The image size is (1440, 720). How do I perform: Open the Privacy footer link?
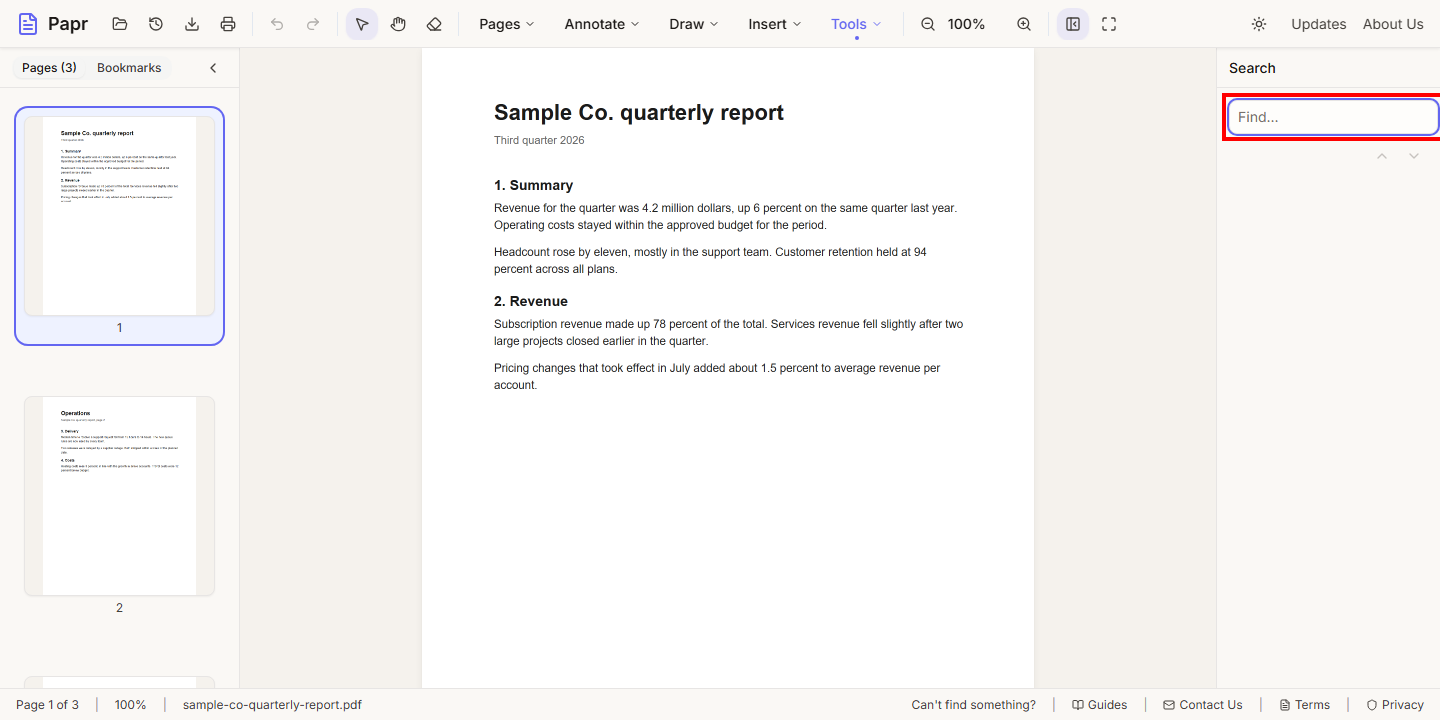tap(1395, 705)
